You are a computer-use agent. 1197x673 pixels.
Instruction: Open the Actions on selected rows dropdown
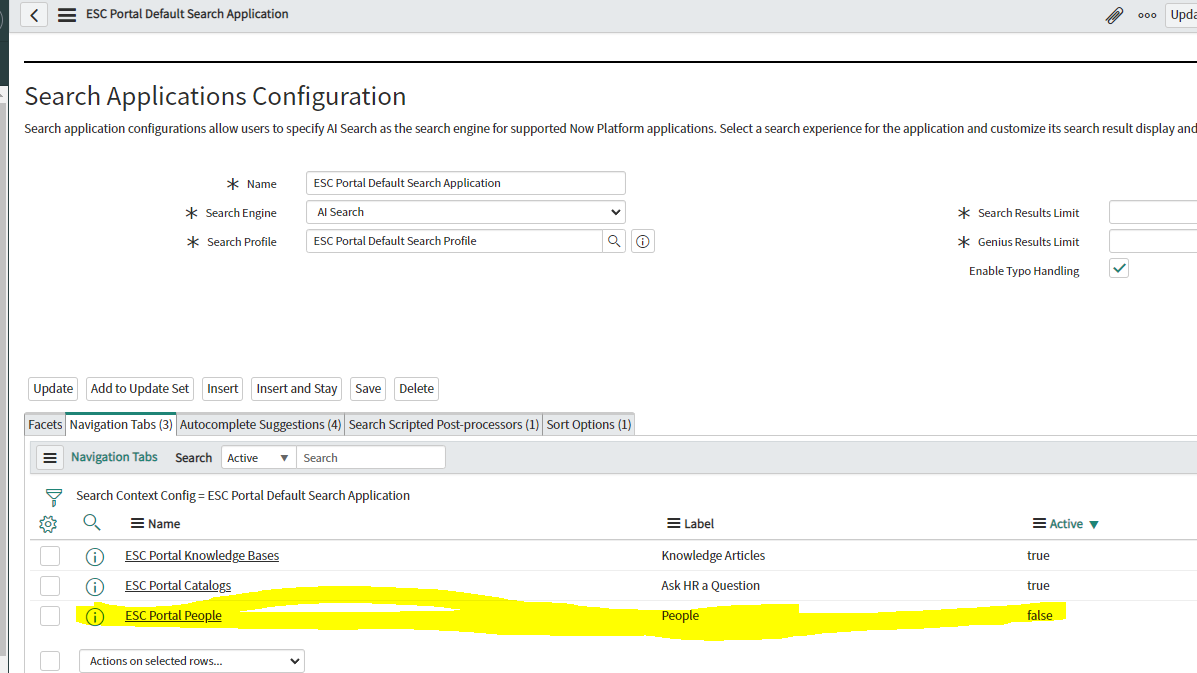click(x=192, y=661)
